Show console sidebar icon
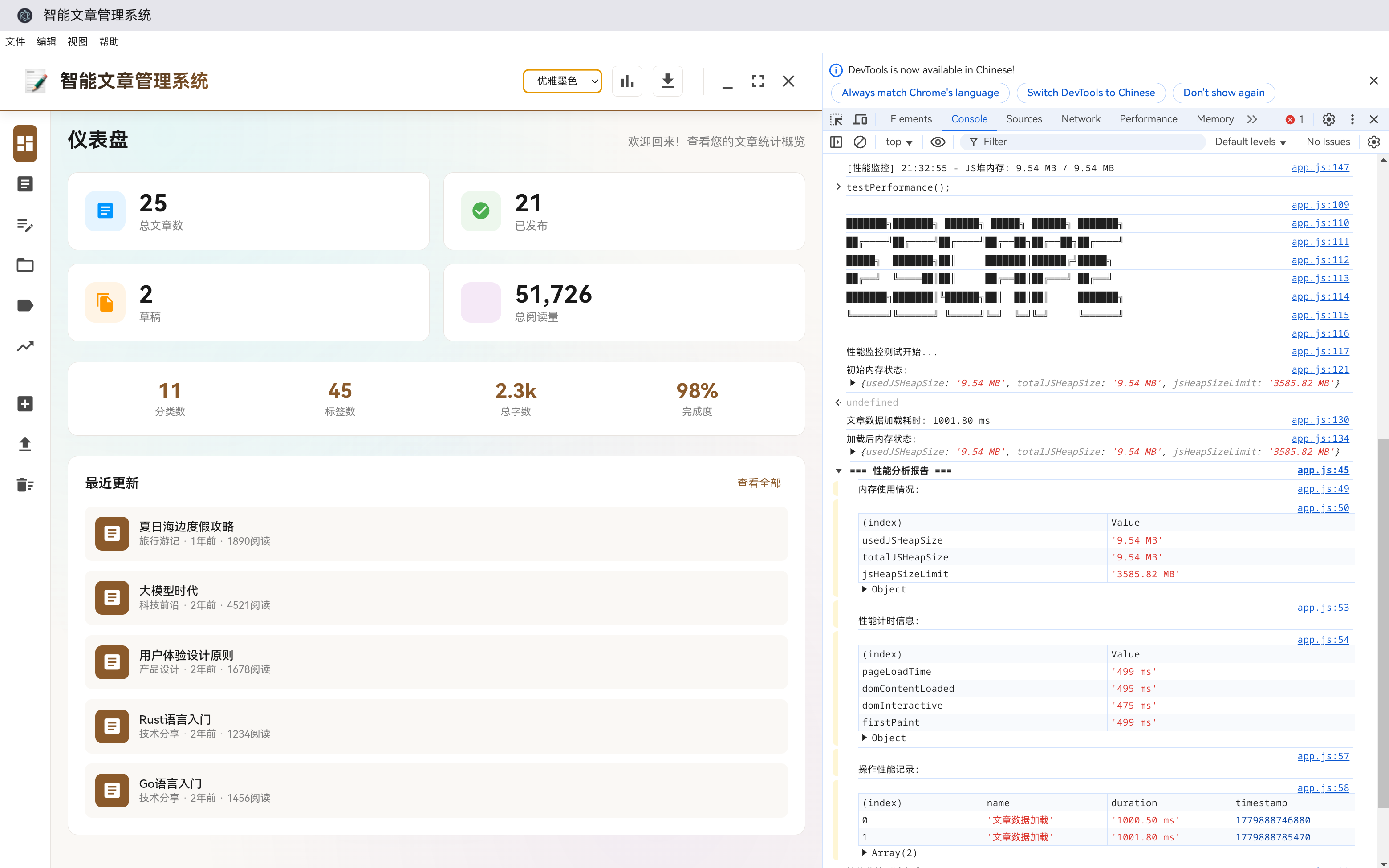1389x868 pixels. 836,142
